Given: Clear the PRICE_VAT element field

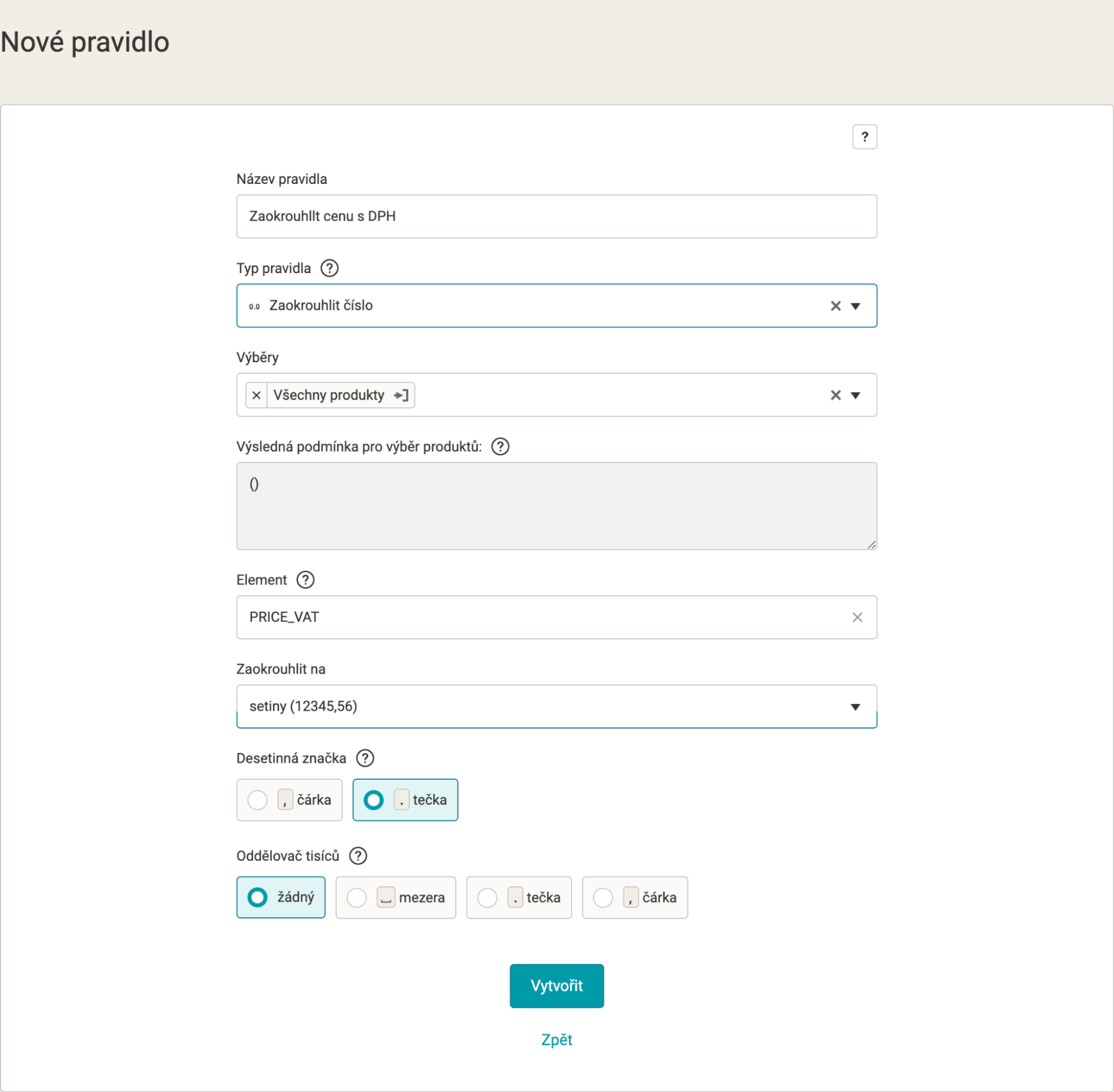Looking at the screenshot, I should point(857,617).
